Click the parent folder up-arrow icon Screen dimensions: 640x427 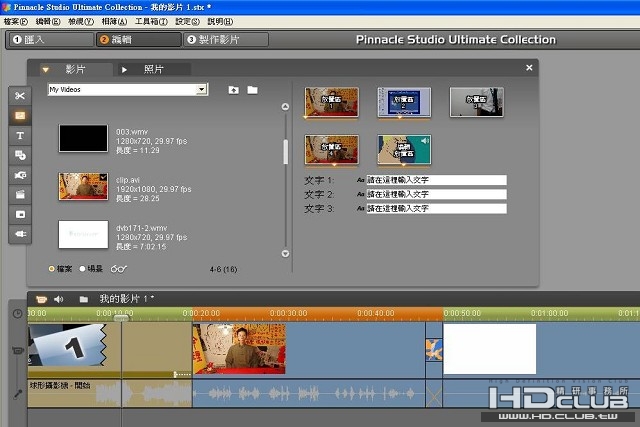tap(233, 90)
